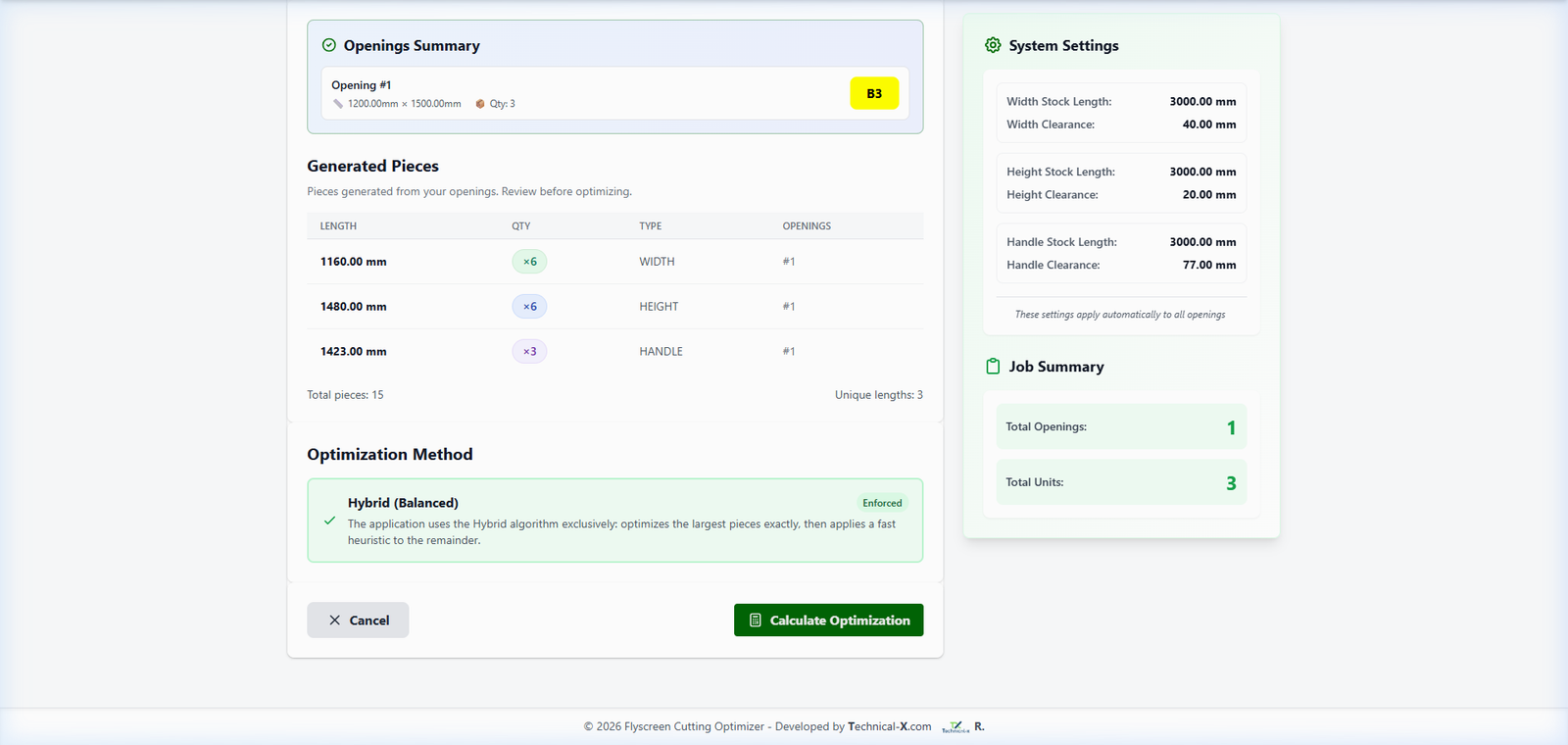Click the #1 opening reference in HANDLE row
This screenshot has height=745, width=1568.
789,352
